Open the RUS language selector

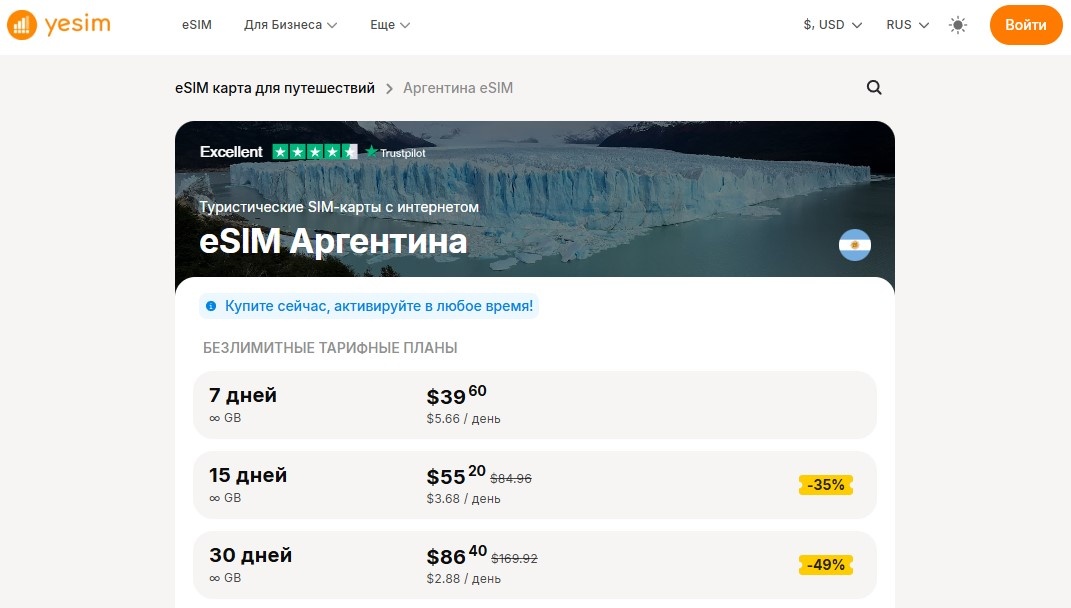905,24
